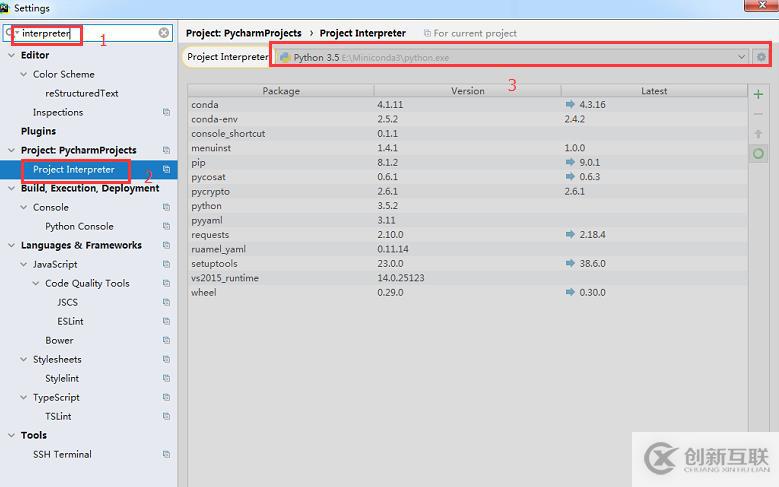Collapse the Code Quality Tools node
Image resolution: width=779 pixels, height=487 pixels.
pos(37,283)
